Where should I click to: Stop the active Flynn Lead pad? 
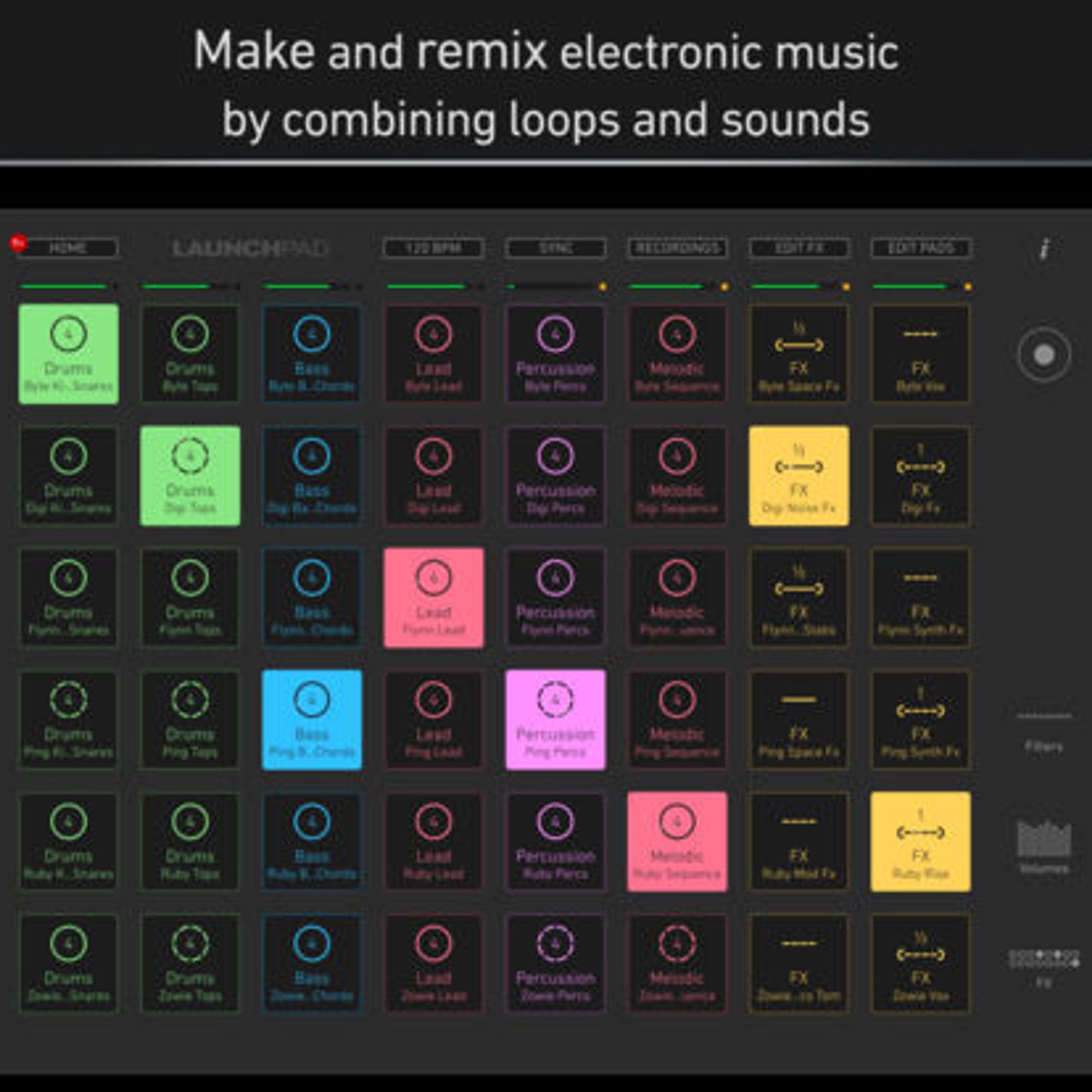click(433, 598)
